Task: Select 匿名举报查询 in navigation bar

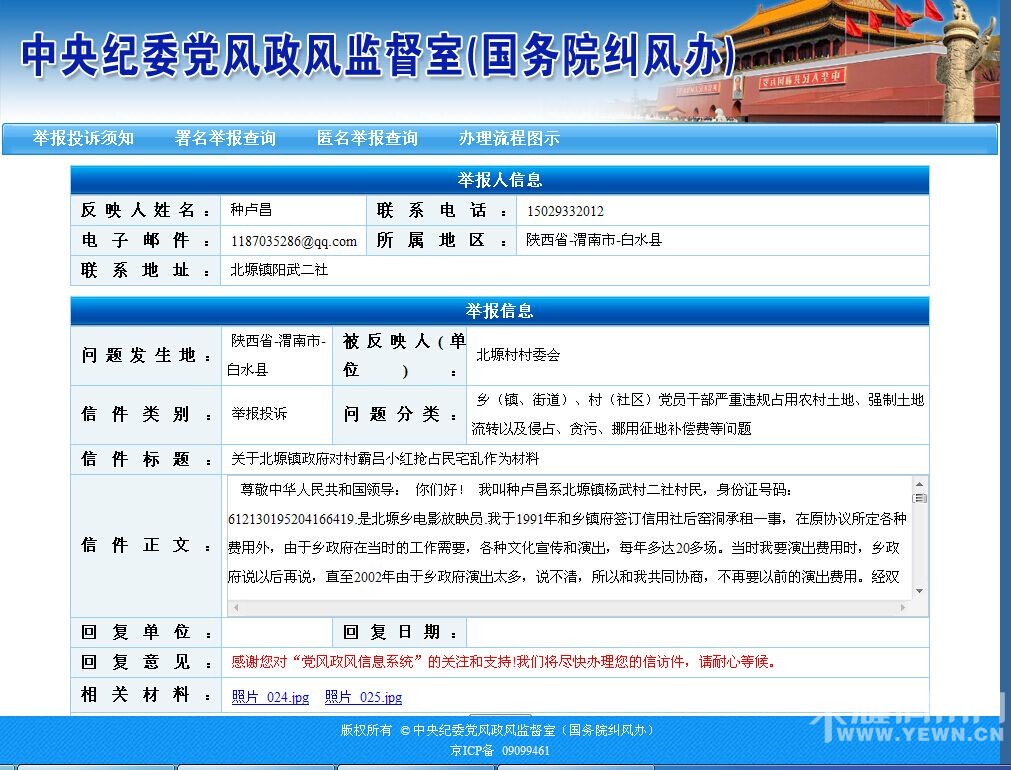Action: pyautogui.click(x=367, y=139)
